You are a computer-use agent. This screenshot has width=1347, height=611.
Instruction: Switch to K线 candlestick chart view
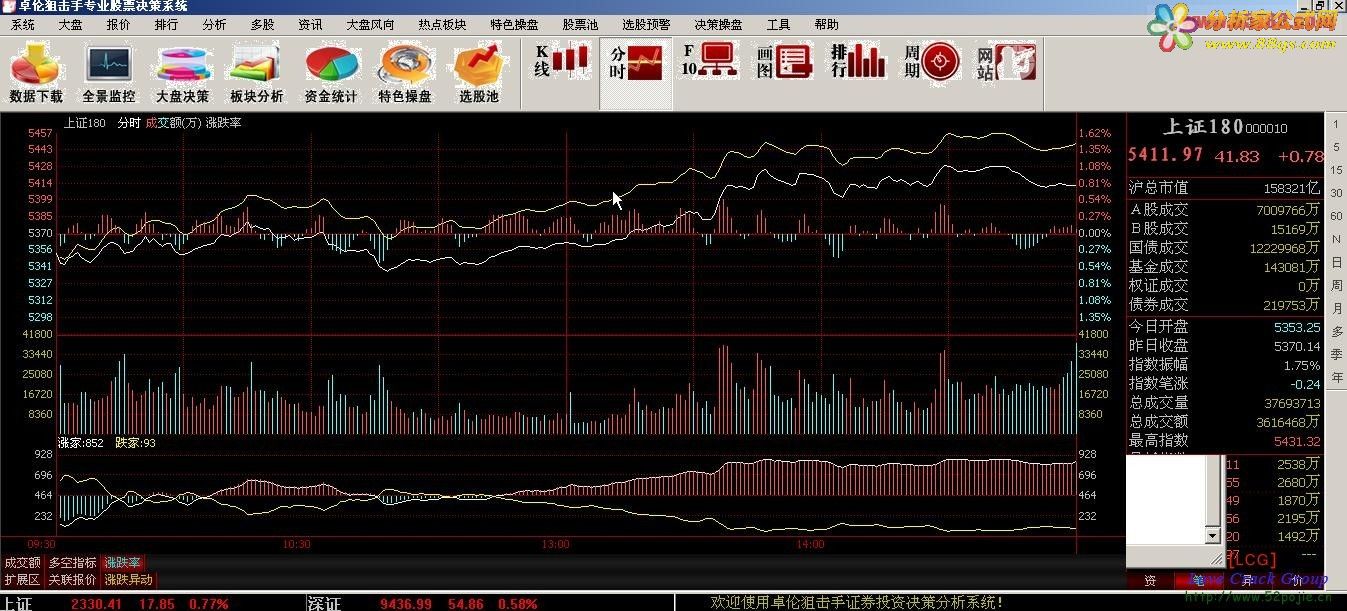coord(562,62)
